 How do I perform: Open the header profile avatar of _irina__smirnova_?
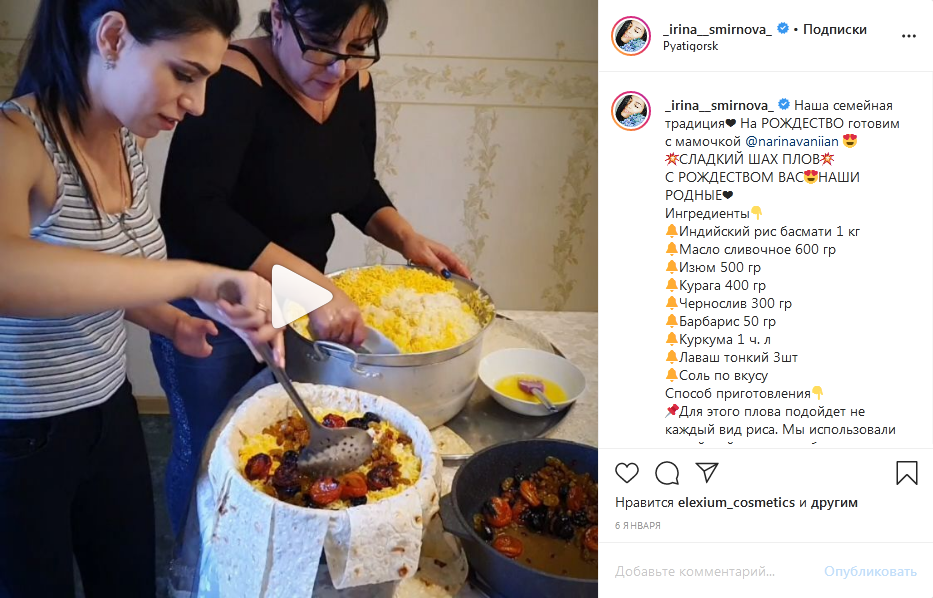(631, 36)
